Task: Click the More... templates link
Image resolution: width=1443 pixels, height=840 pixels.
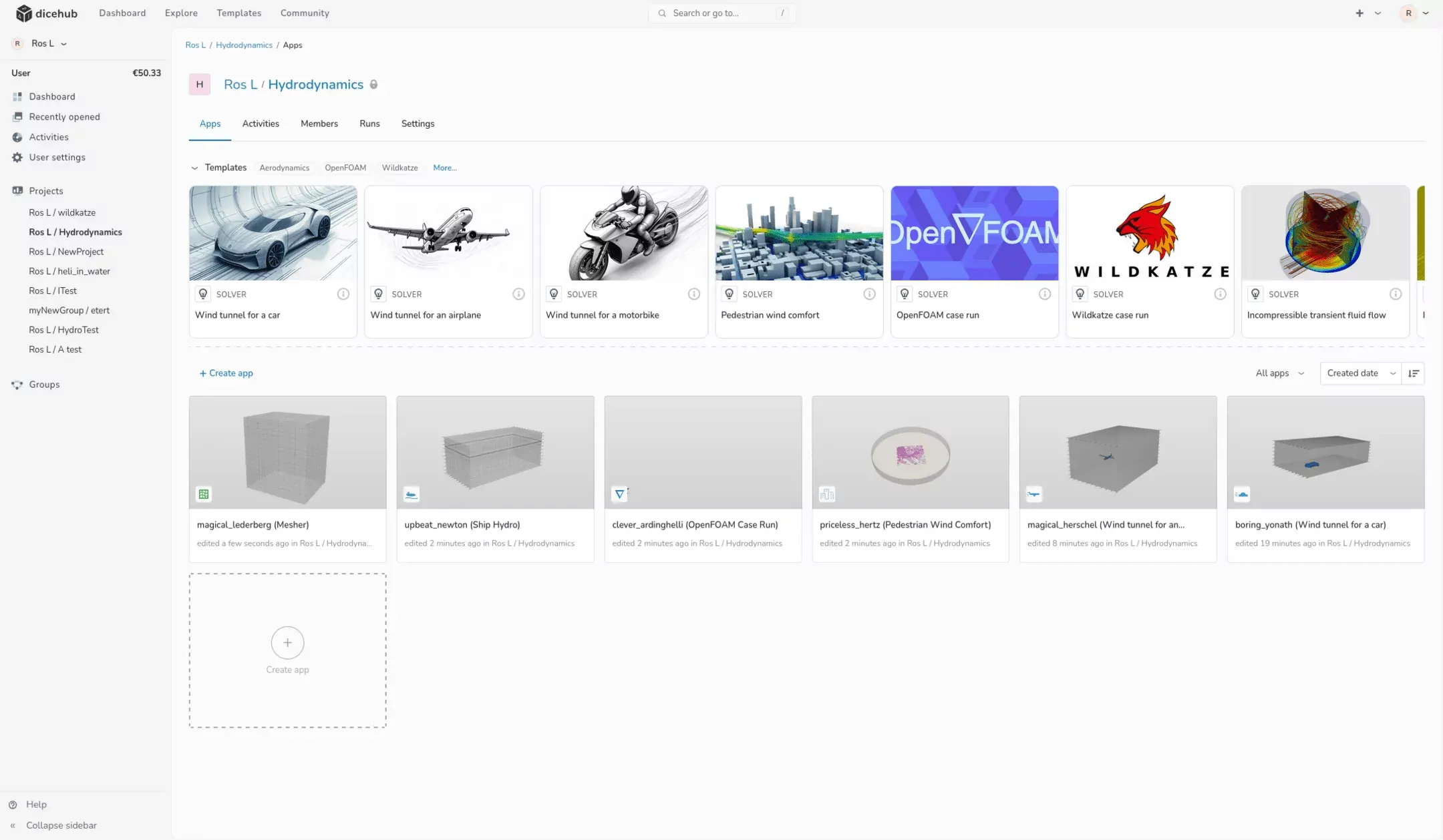Action: click(x=444, y=168)
